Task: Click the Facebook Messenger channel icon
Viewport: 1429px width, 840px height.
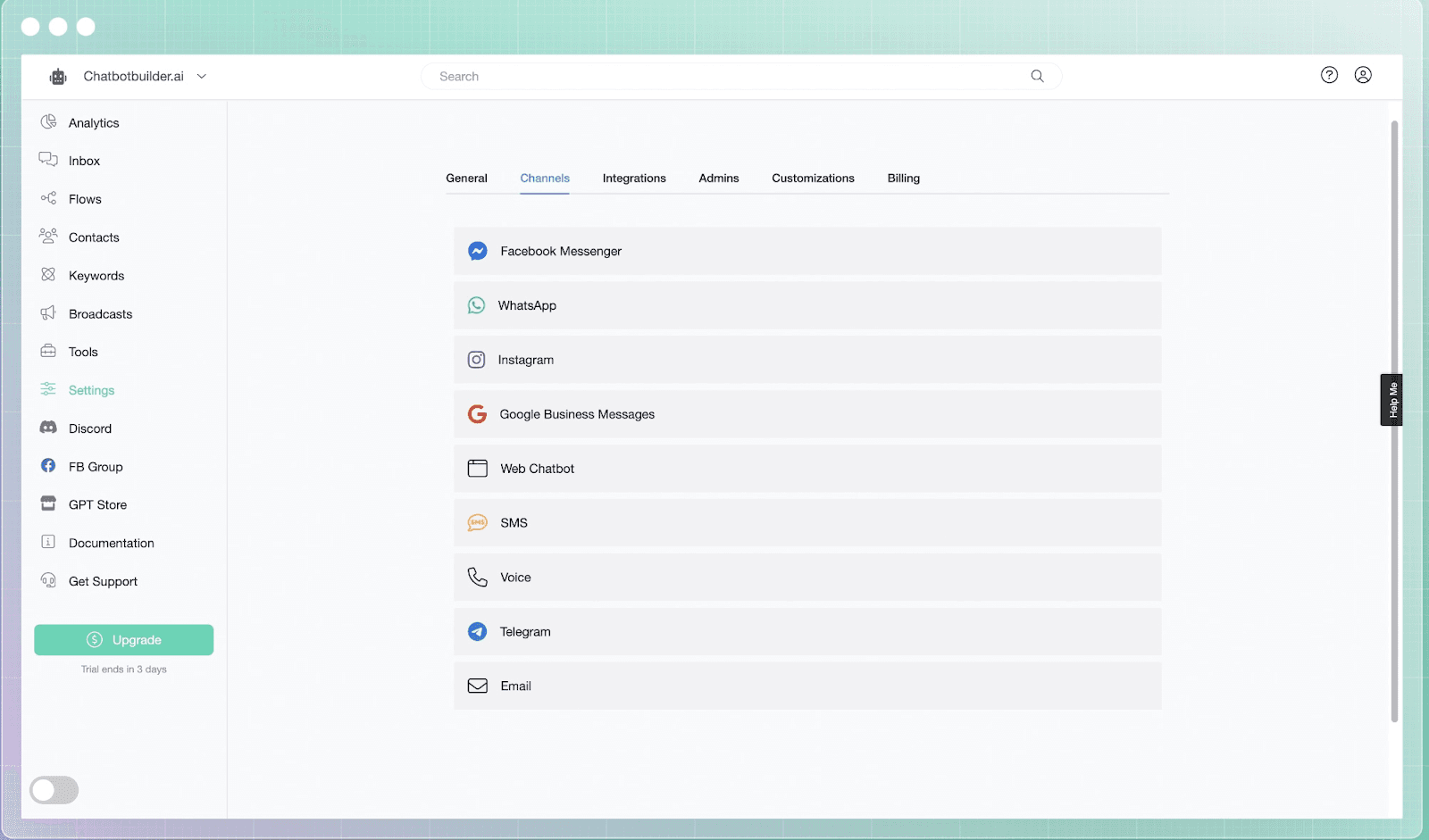Action: pyautogui.click(x=478, y=251)
